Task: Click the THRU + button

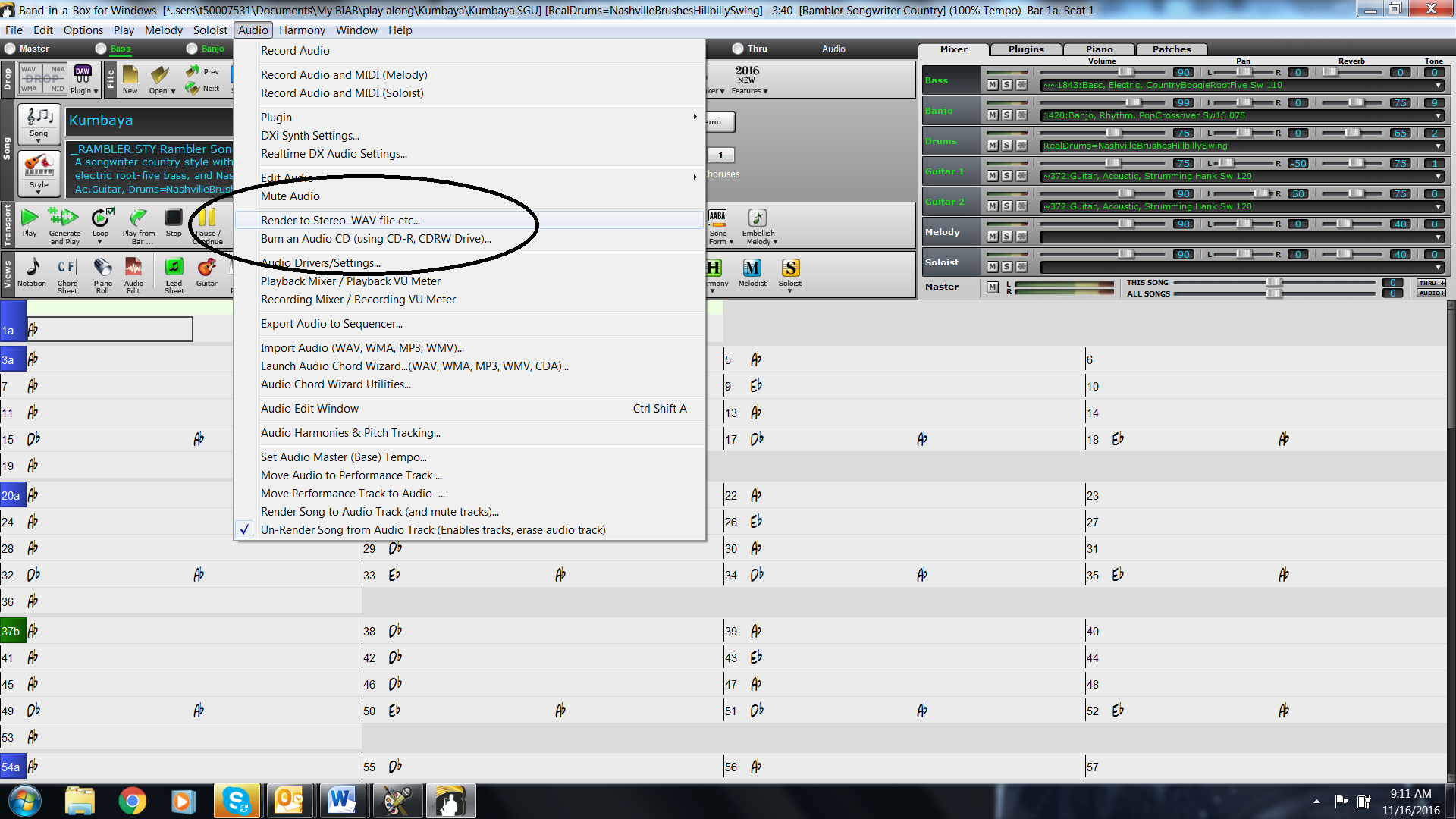Action: 1431,283
